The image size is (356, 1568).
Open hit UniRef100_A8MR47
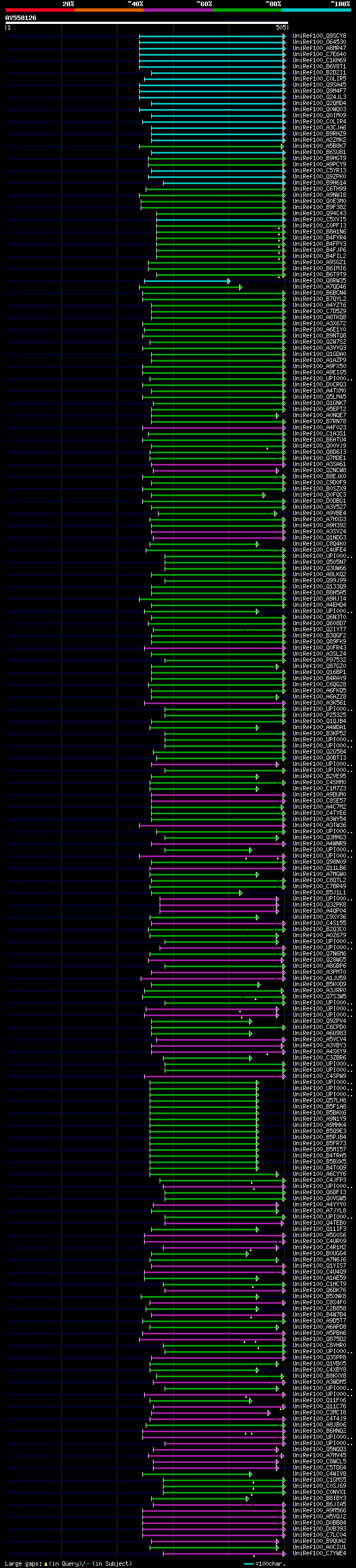[319, 48]
